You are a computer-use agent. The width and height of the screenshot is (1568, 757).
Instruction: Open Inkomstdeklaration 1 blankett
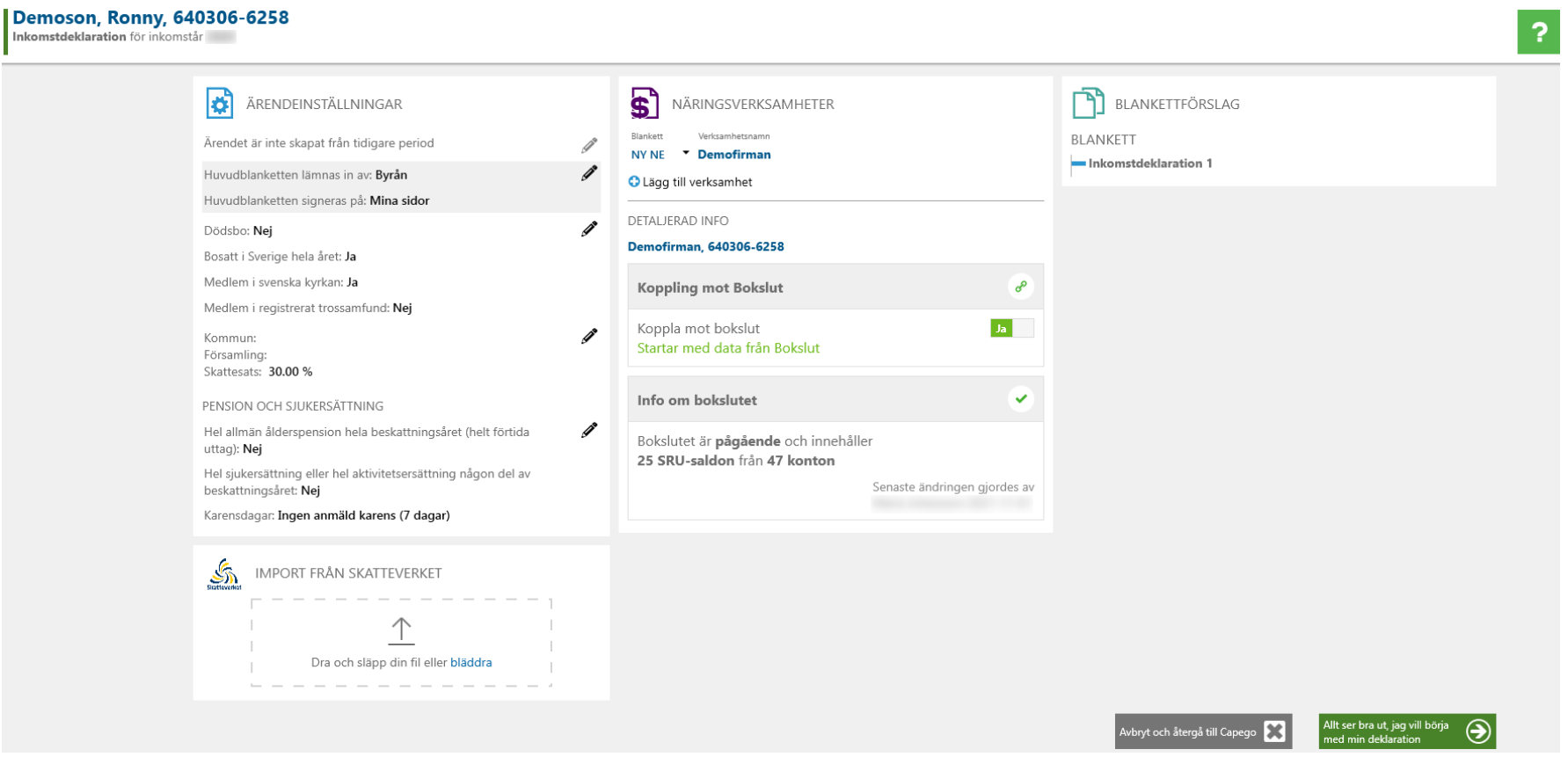(x=1150, y=164)
